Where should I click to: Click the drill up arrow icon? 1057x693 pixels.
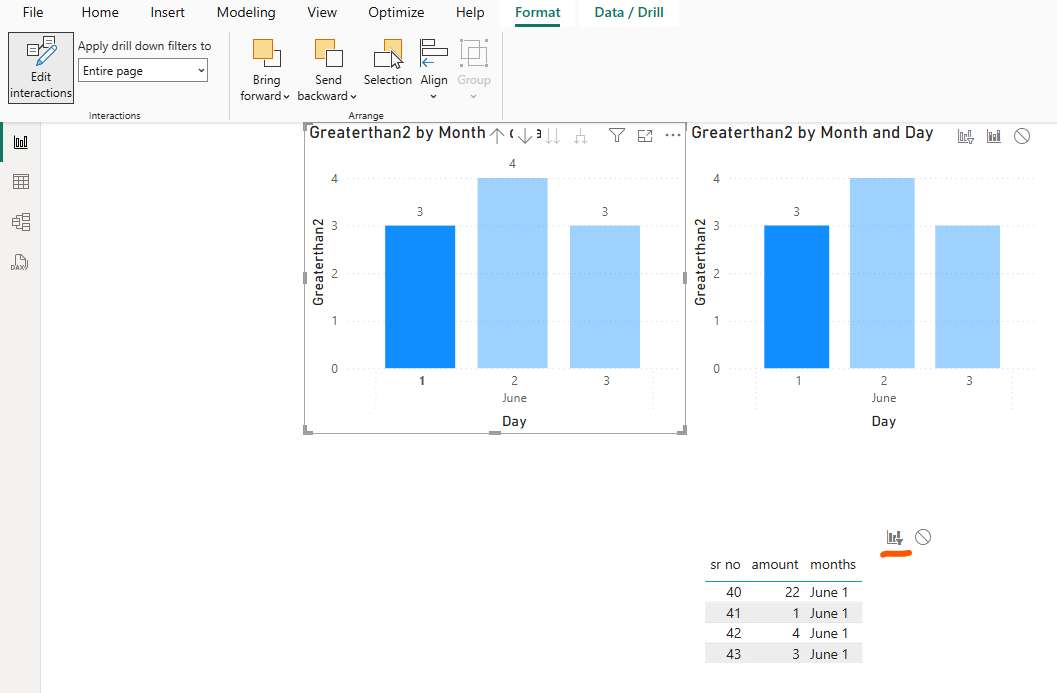tap(497, 136)
